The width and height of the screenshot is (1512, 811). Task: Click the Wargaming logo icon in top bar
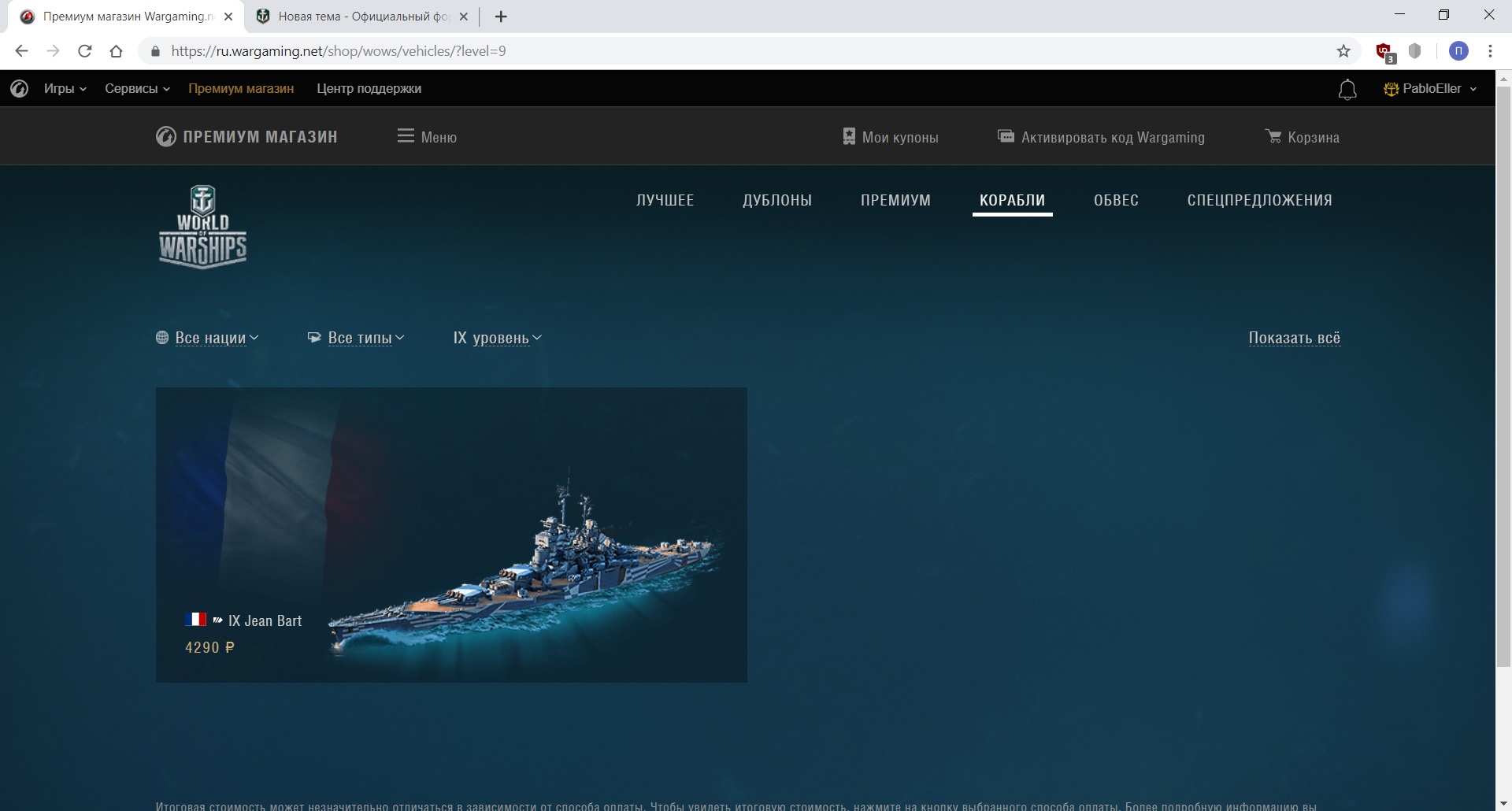pyautogui.click(x=20, y=88)
